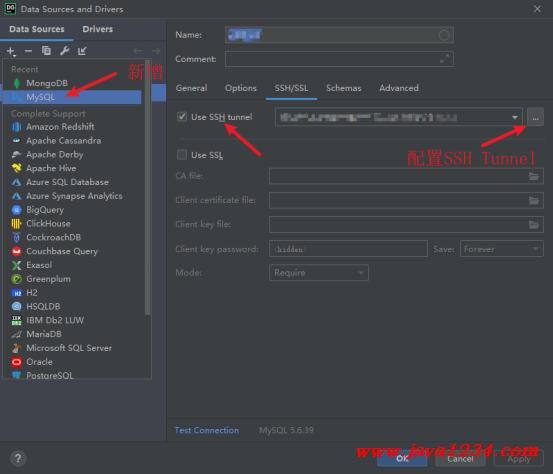This screenshot has width=553, height=474.
Task: Click the OK button
Action: [402, 458]
